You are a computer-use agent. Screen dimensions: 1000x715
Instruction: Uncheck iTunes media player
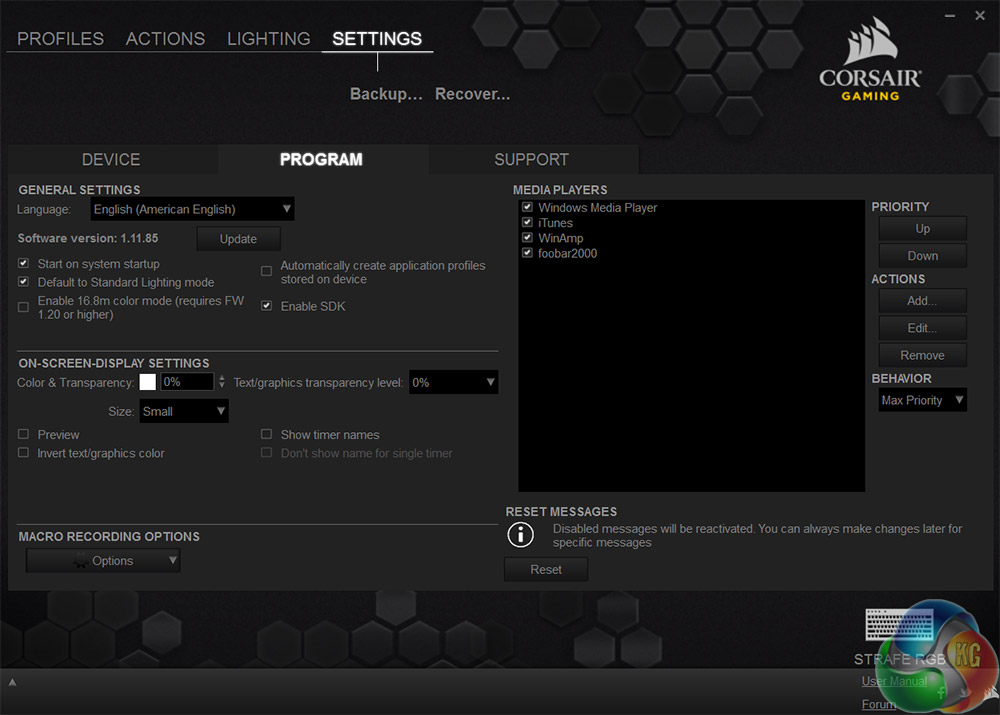coord(527,222)
